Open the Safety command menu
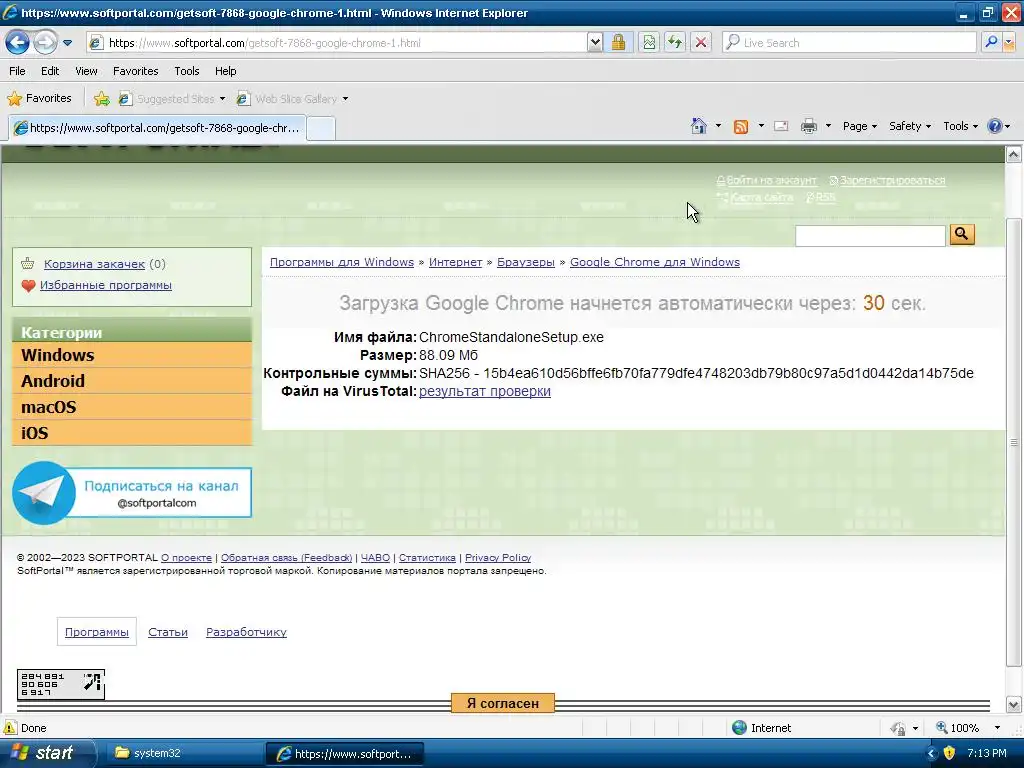Image resolution: width=1024 pixels, height=768 pixels. pos(910,126)
